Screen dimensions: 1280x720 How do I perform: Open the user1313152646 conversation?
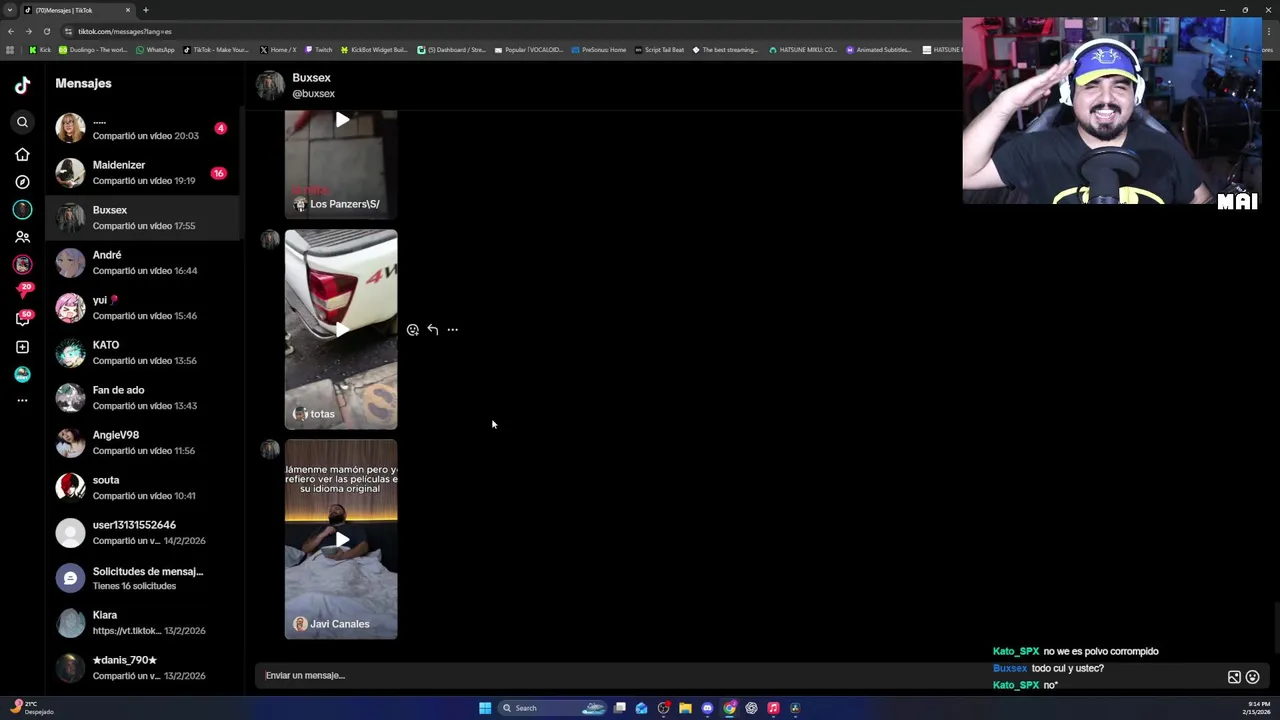143,532
